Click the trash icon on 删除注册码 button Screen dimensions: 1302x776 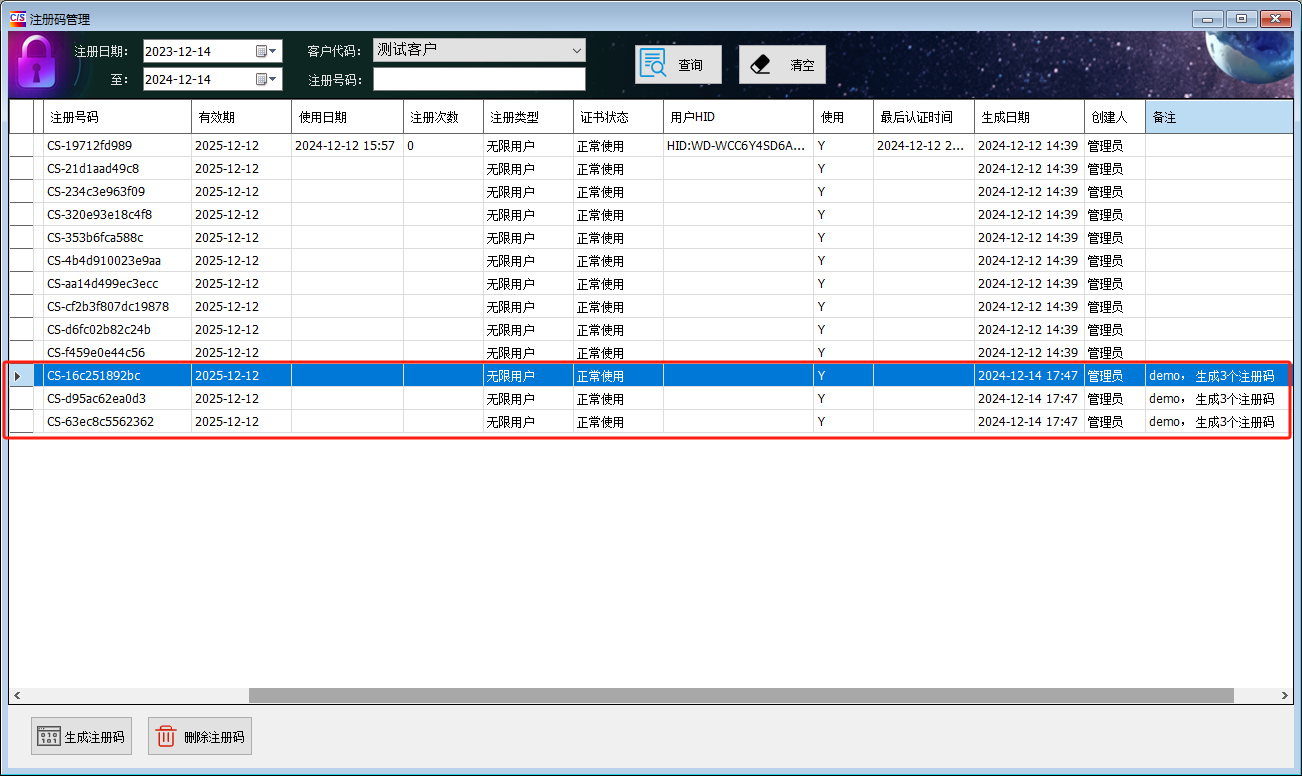[x=166, y=737]
